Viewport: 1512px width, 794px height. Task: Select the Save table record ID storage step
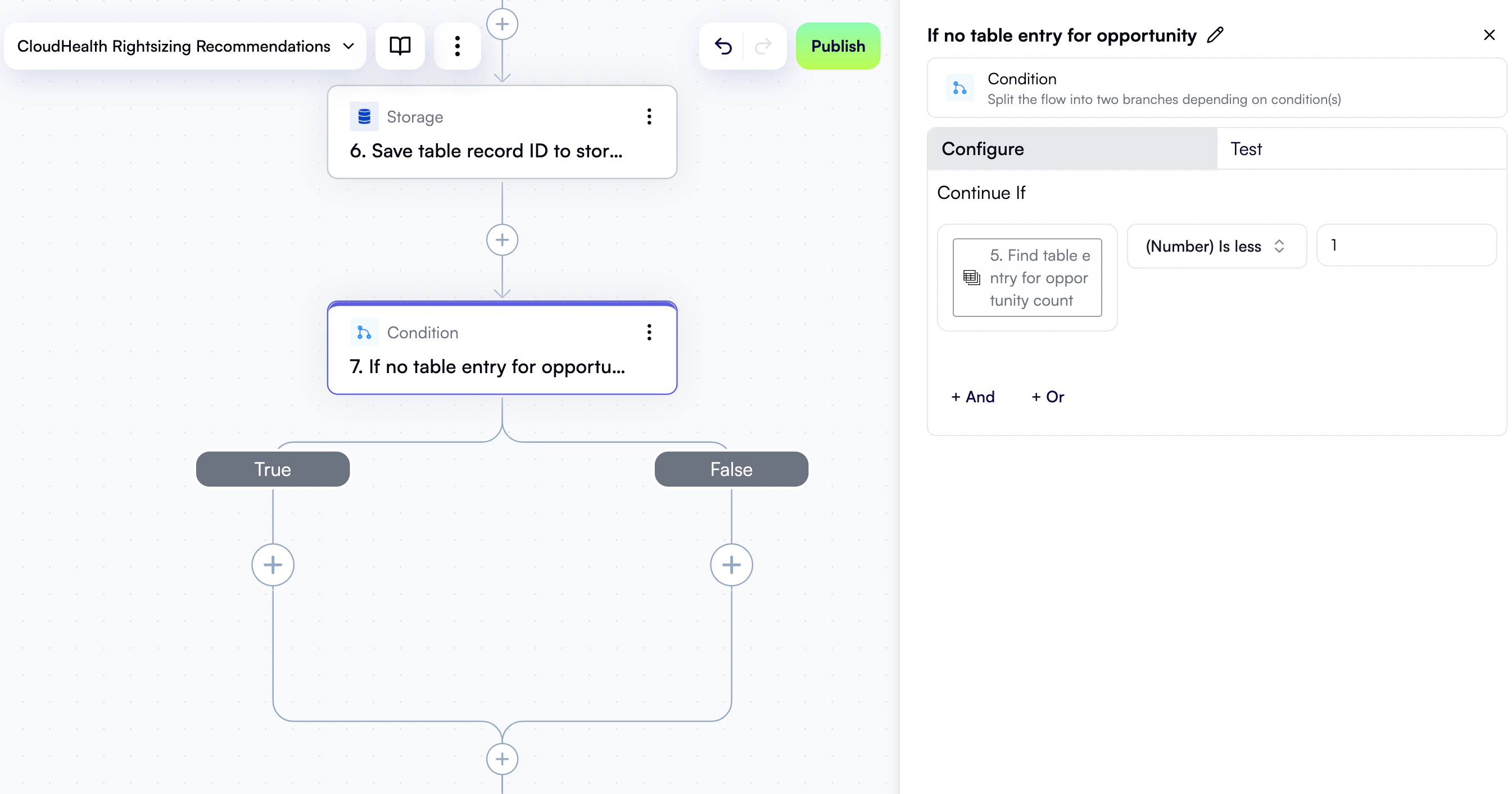(x=487, y=150)
